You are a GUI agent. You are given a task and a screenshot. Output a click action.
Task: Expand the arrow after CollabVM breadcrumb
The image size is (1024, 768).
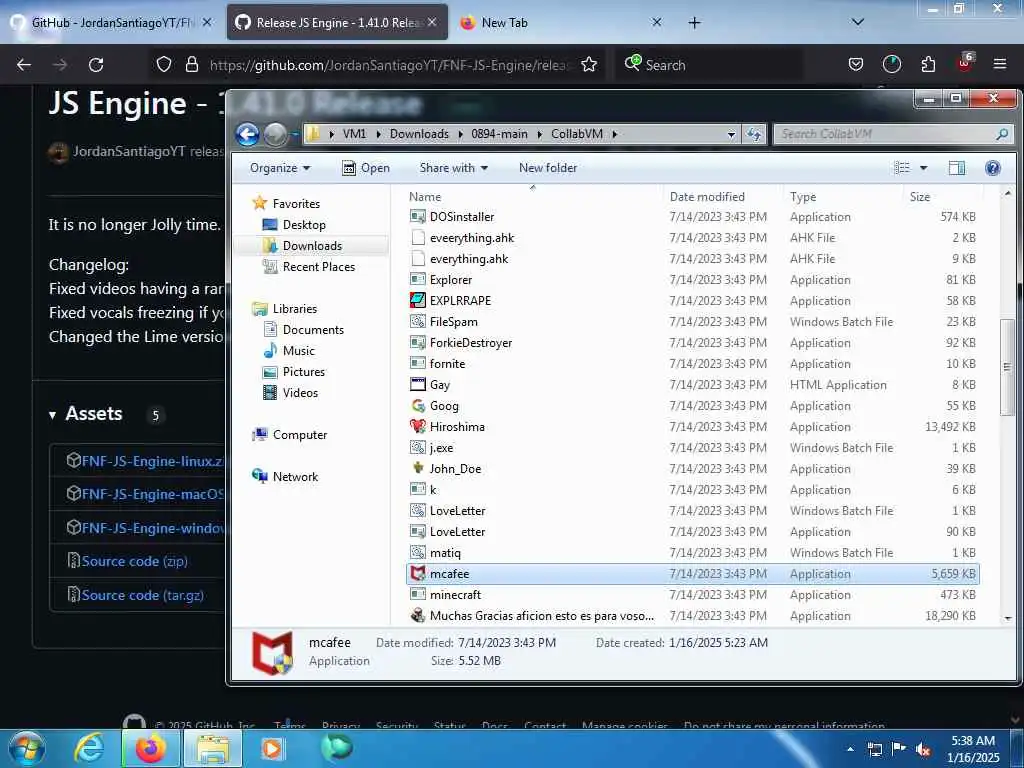pyautogui.click(x=615, y=134)
